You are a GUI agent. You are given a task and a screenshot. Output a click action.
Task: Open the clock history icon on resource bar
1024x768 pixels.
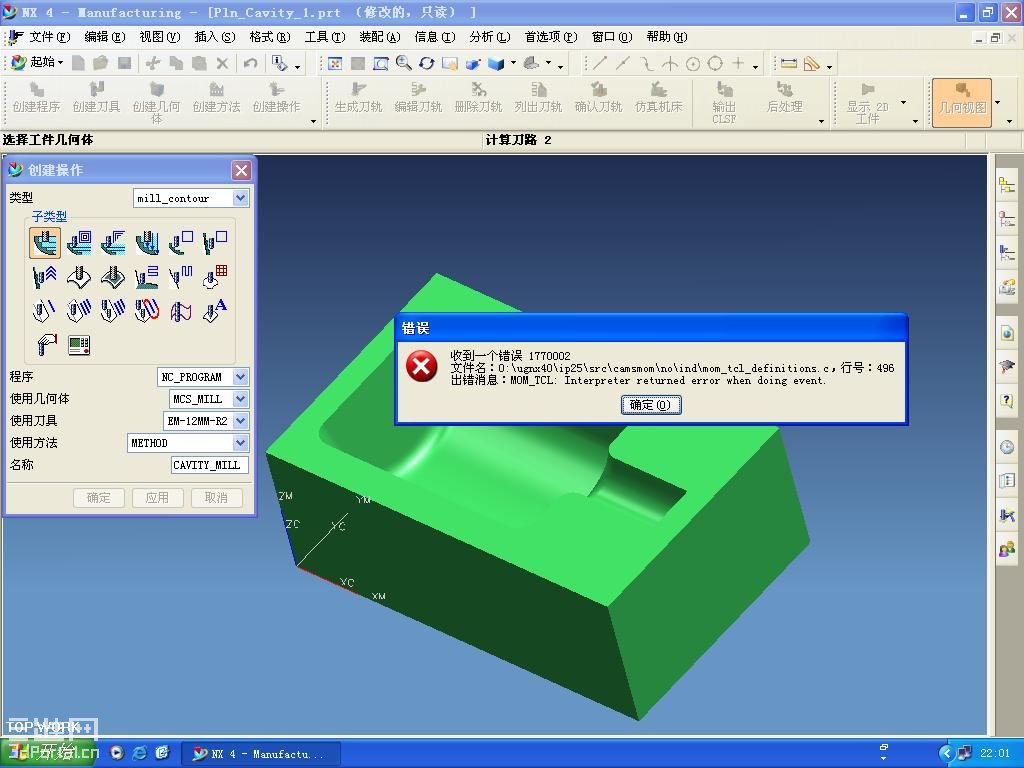(x=1006, y=447)
